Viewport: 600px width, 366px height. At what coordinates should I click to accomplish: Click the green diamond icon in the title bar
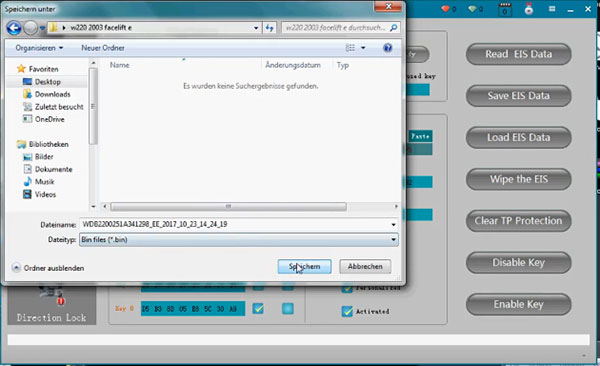(472, 8)
